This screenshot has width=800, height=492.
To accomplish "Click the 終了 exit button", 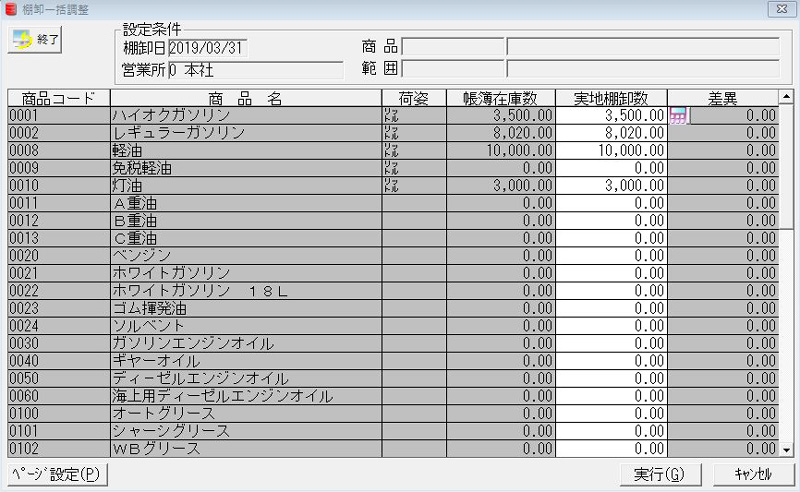I will [x=36, y=41].
